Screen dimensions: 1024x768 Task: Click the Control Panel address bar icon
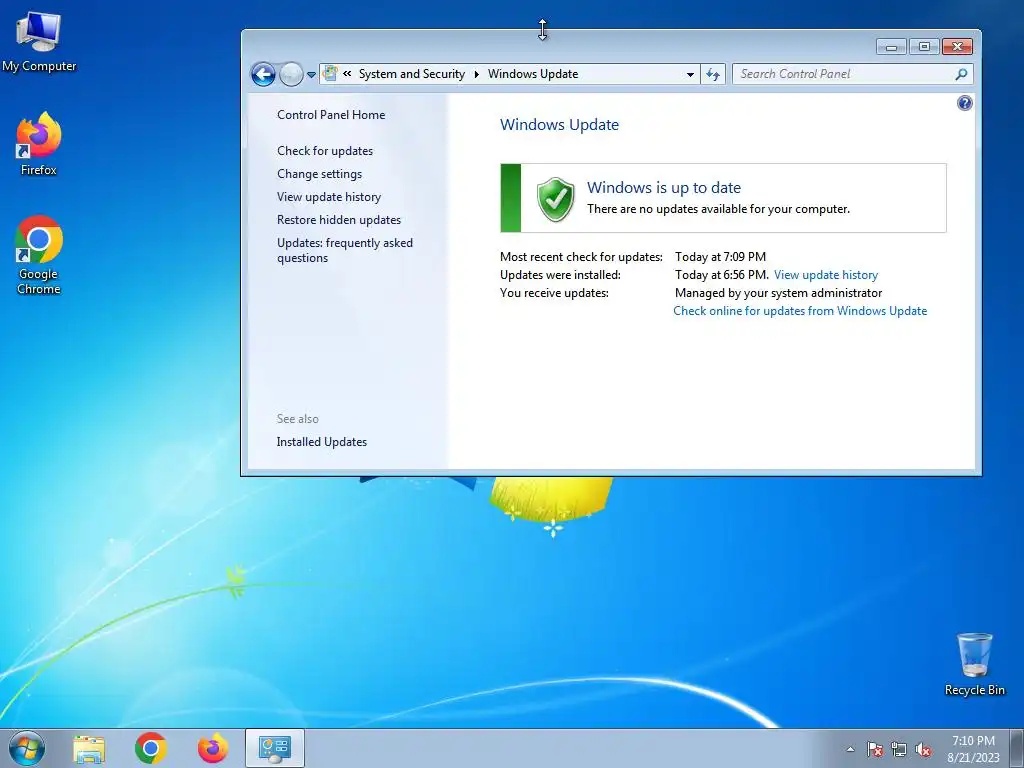[x=330, y=74]
